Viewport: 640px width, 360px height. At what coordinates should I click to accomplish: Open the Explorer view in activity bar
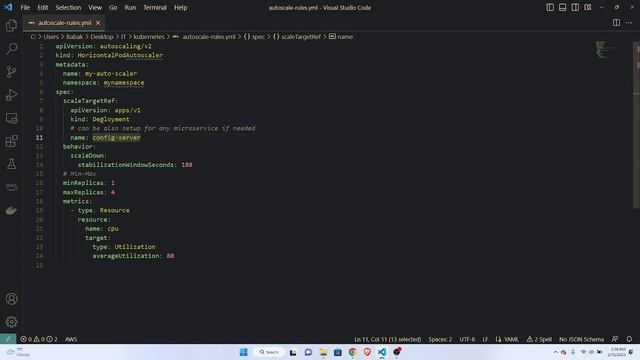pos(11,25)
